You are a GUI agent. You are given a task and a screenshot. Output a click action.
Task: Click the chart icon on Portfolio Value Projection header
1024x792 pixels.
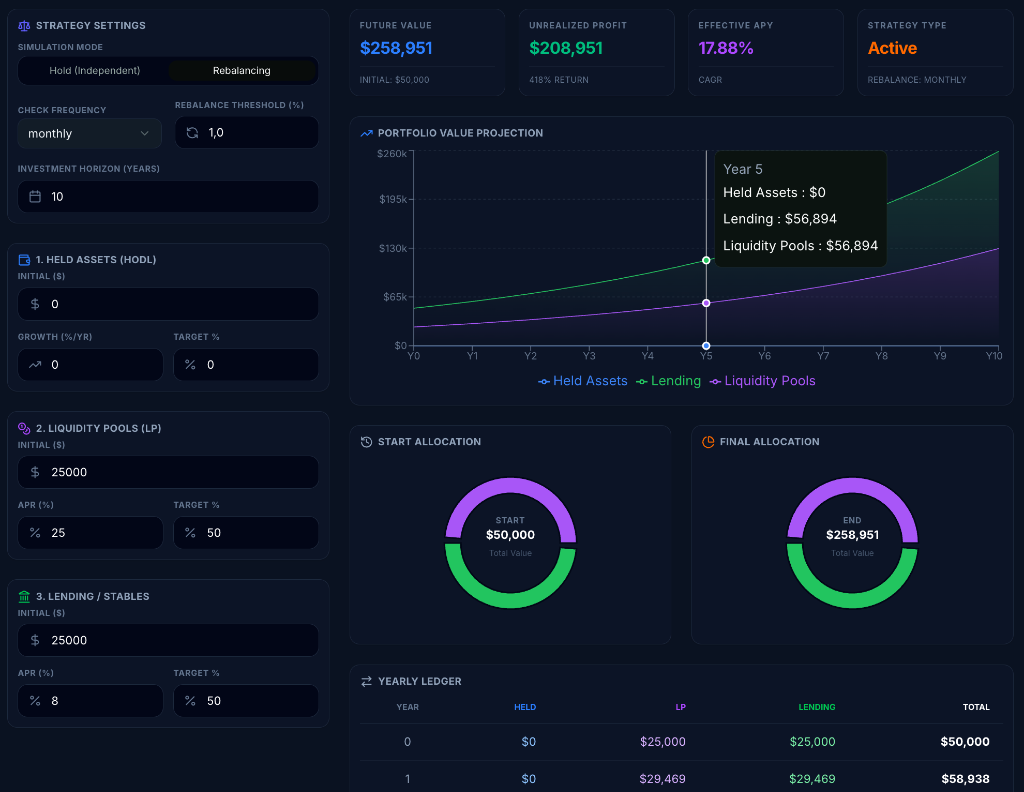point(364,132)
